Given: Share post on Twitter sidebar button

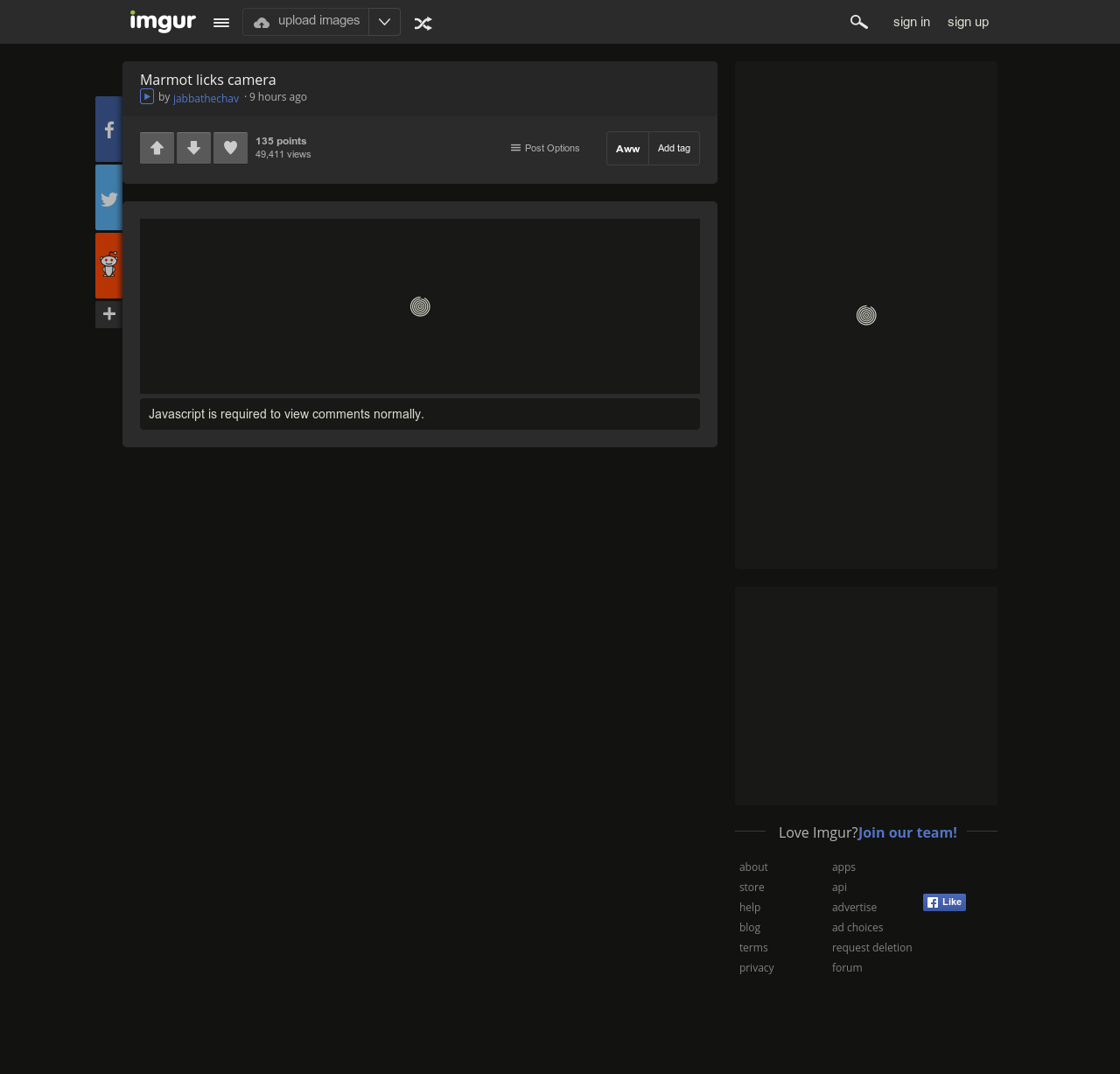Looking at the screenshot, I should [x=108, y=198].
